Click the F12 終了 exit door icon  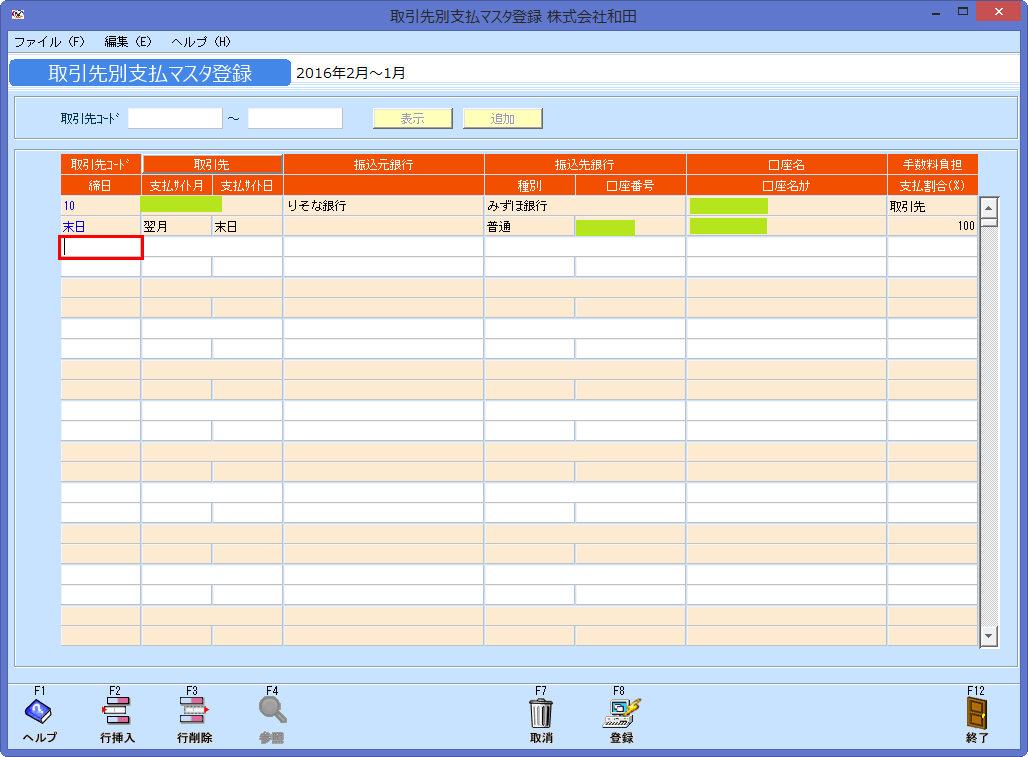pyautogui.click(x=974, y=713)
